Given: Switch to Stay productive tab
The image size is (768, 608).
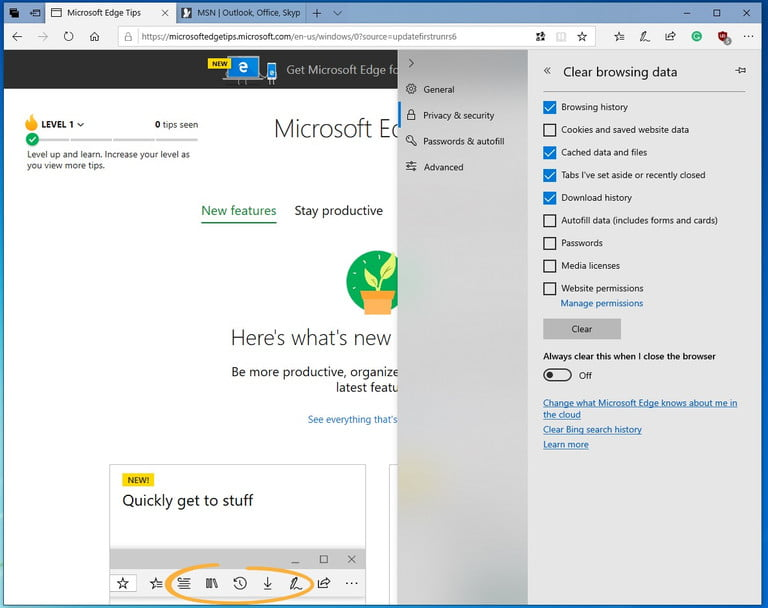Looking at the screenshot, I should click(338, 211).
